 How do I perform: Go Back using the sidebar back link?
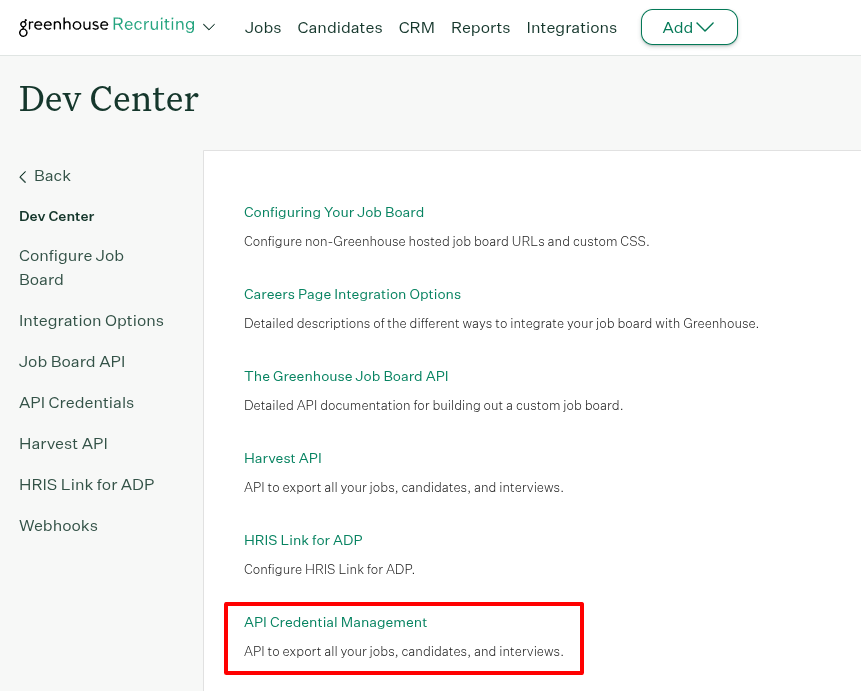pyautogui.click(x=45, y=176)
